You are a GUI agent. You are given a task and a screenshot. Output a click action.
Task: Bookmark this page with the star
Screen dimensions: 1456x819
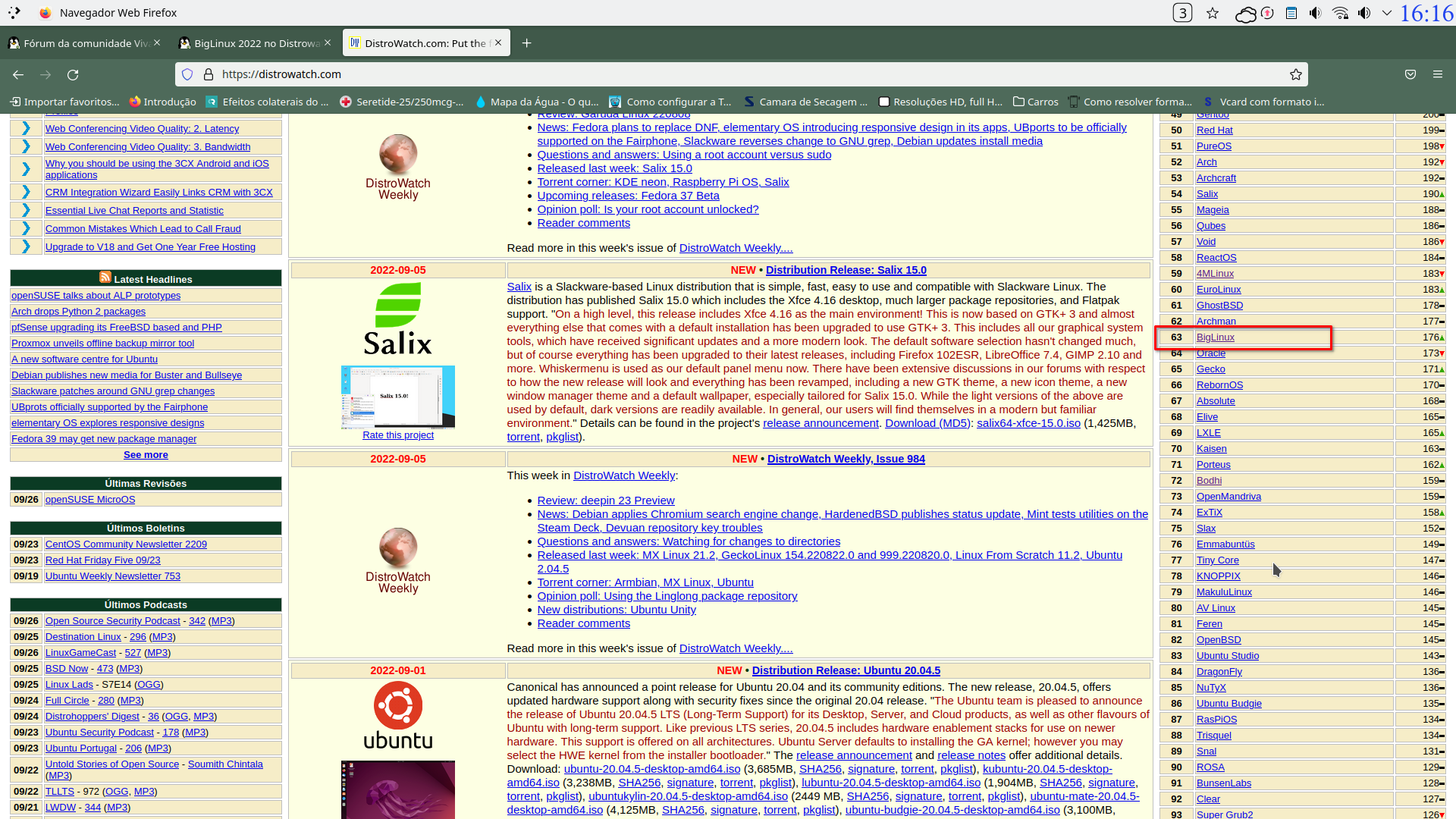tap(1296, 74)
